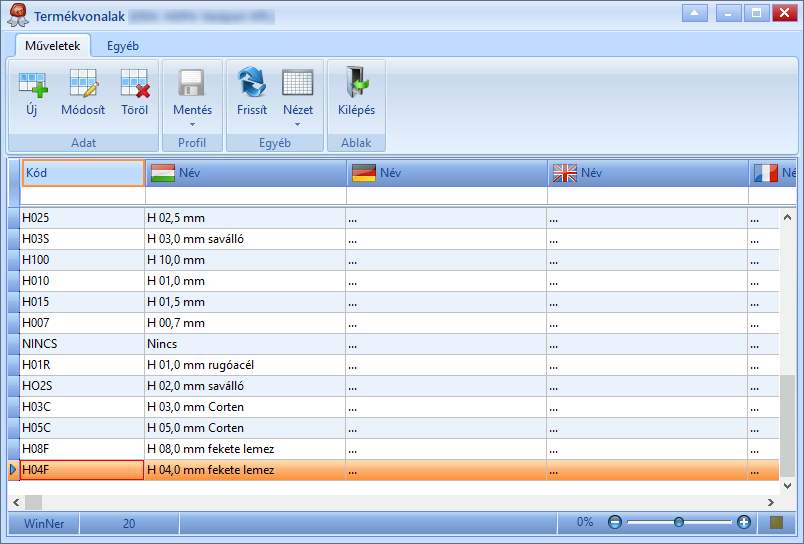Click the Mentés floppy disk icon
Viewport: 804px width, 544px height.
pyautogui.click(x=192, y=83)
